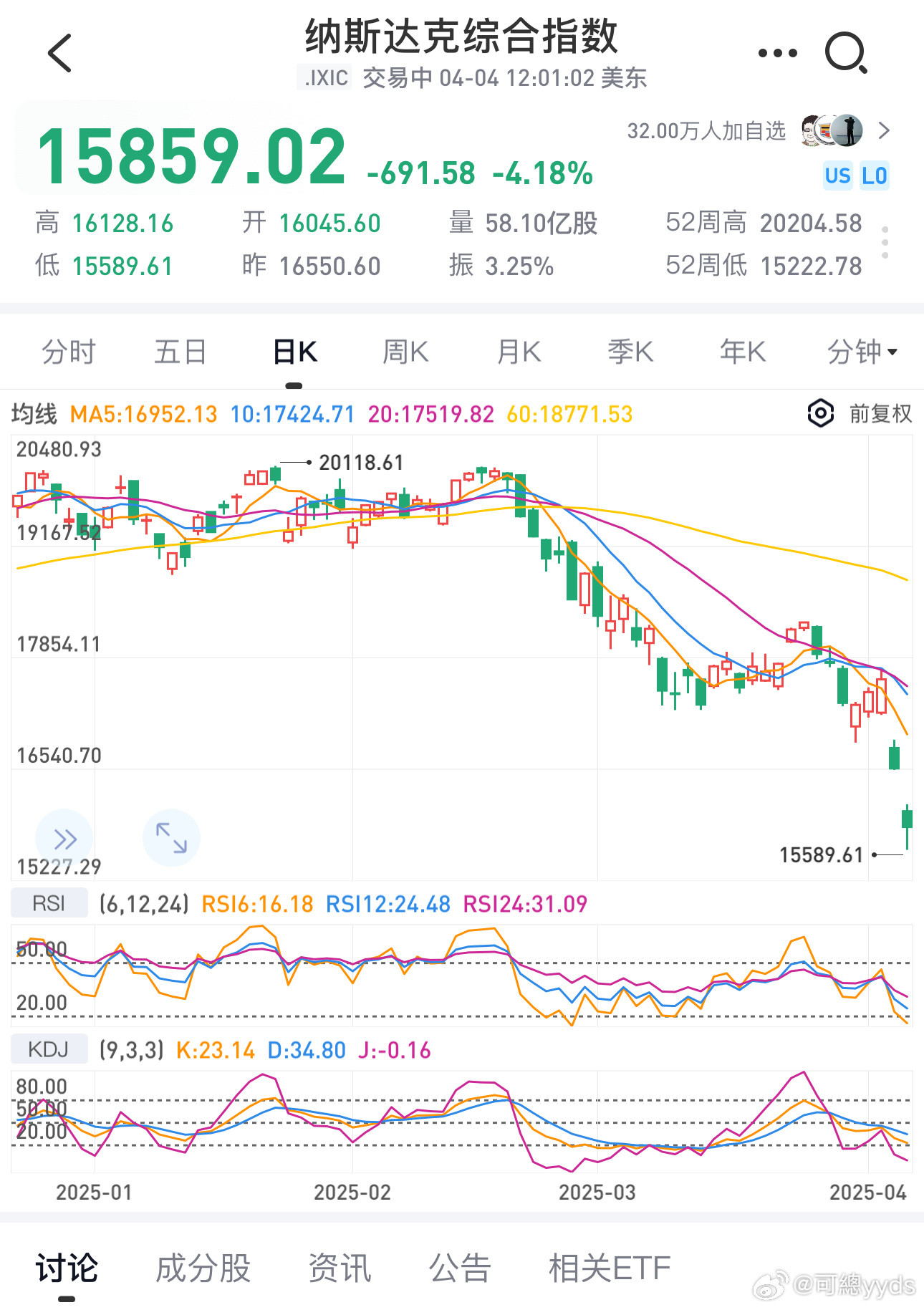This screenshot has height=1310, width=924.
Task: Tap the search magnifier icon
Action: click(847, 53)
